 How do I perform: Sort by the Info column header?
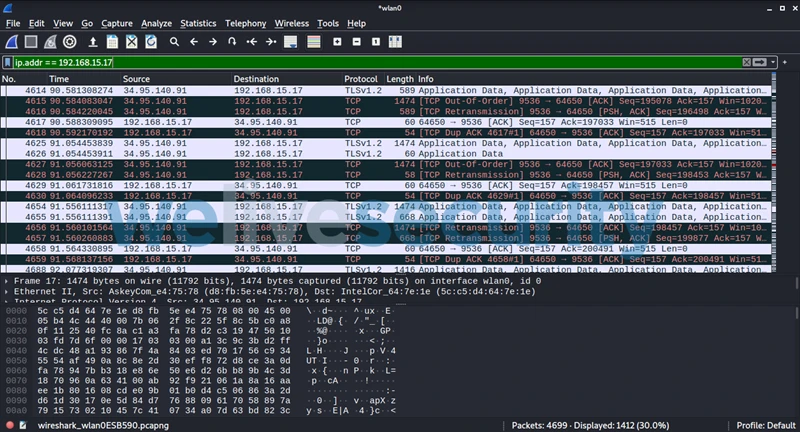(x=594, y=79)
